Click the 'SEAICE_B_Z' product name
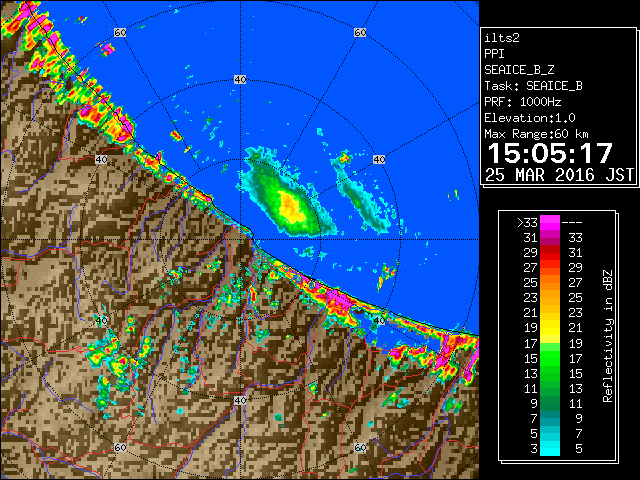 pos(519,70)
